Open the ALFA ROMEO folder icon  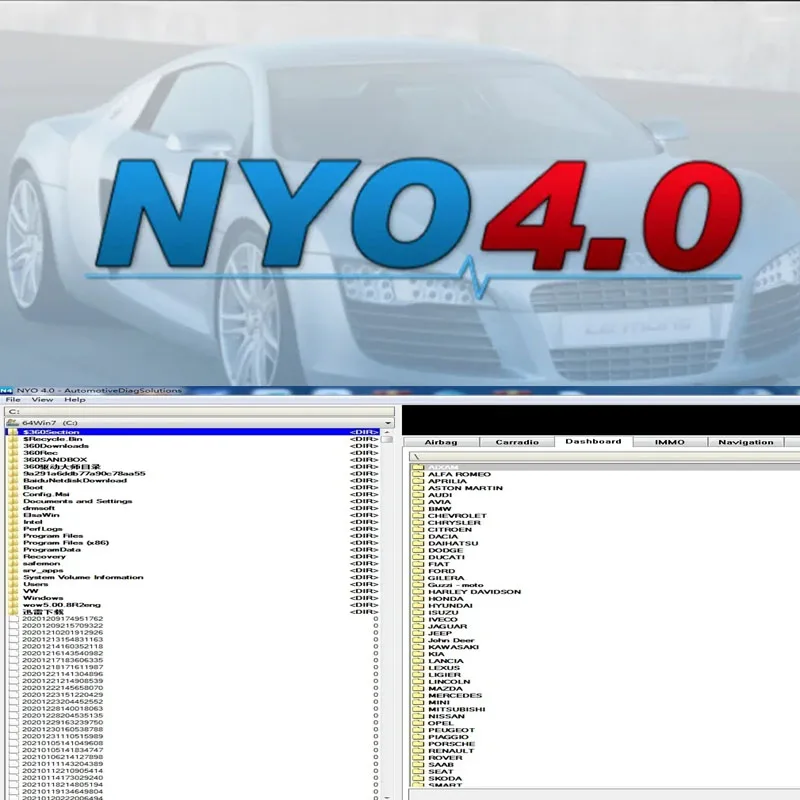[418, 474]
